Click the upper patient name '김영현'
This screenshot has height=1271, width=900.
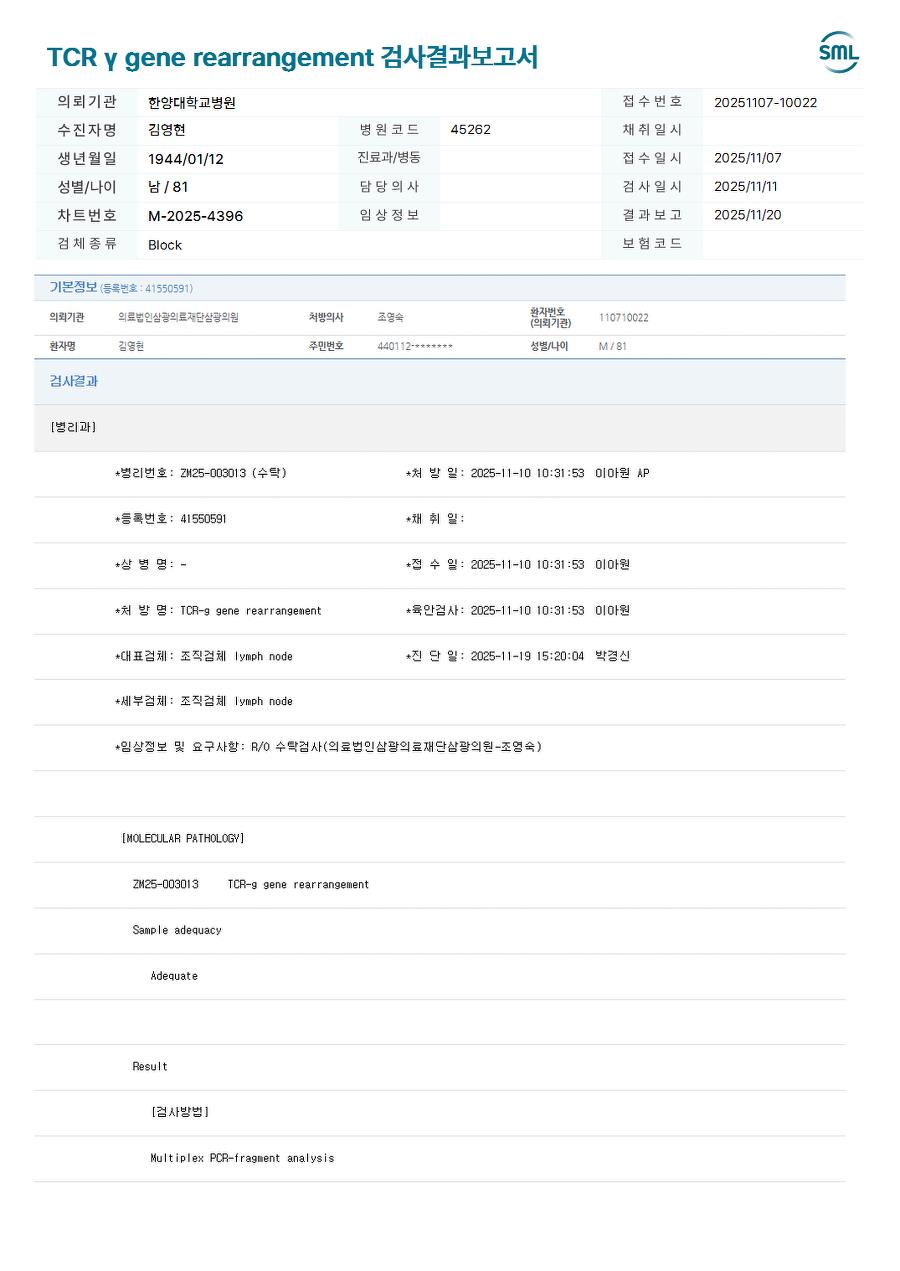coord(167,130)
